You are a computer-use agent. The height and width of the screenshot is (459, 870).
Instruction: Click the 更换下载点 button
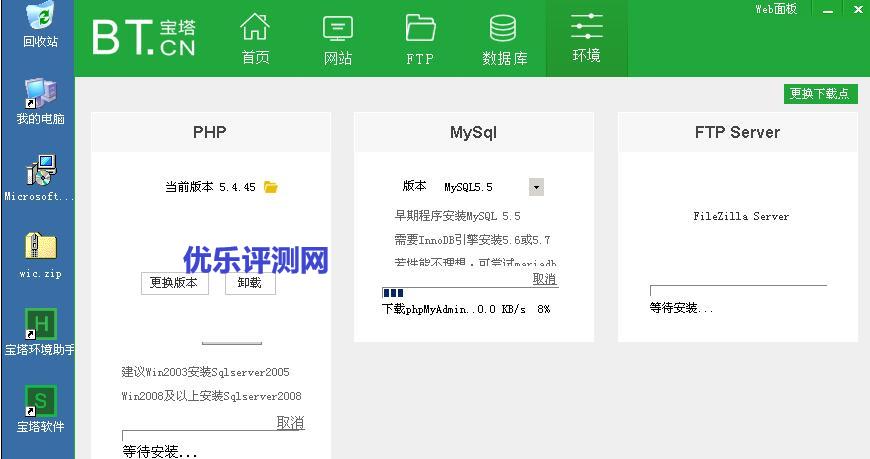(820, 94)
